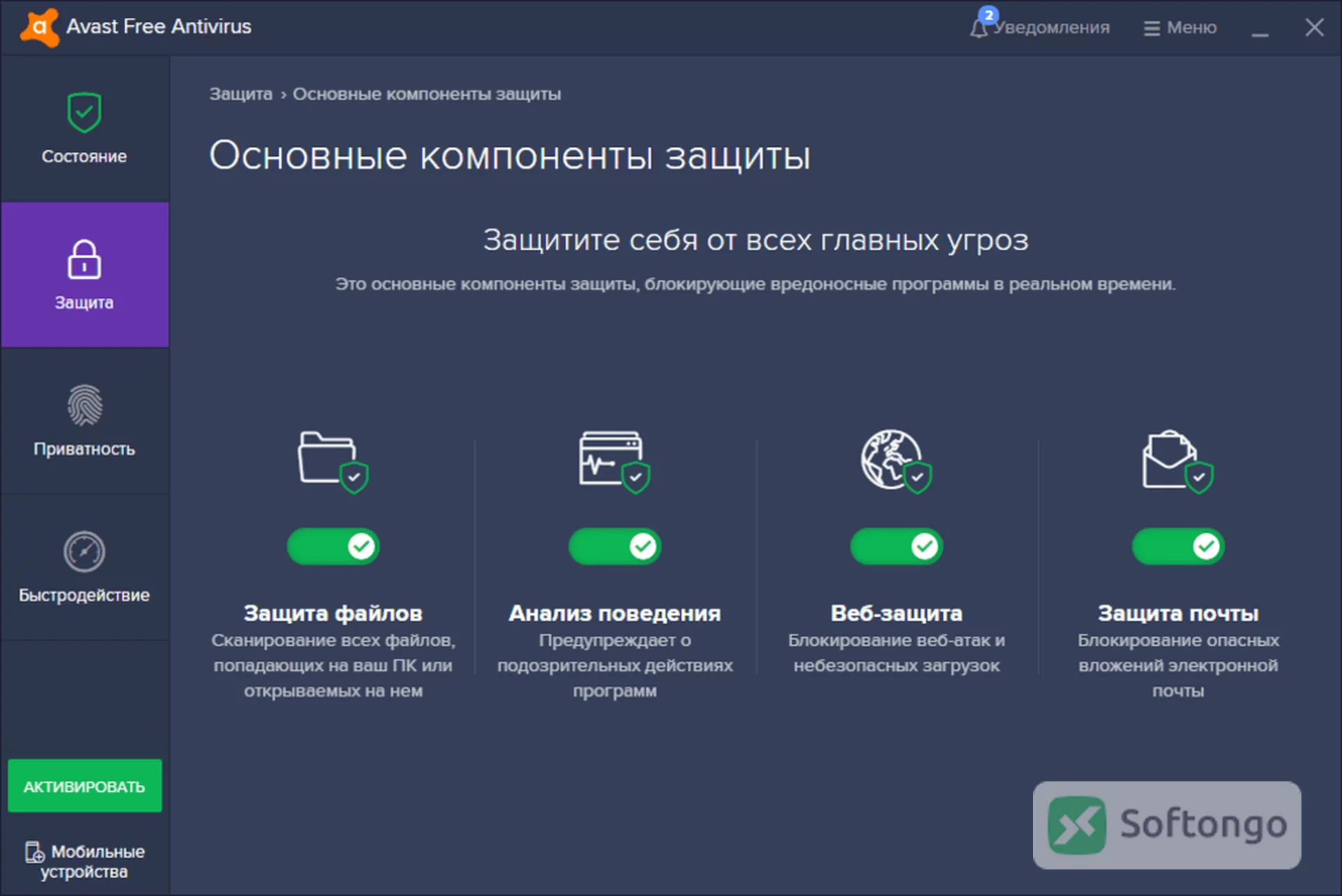This screenshot has height=896, width=1342.
Task: Click the behavior analysis window icon
Action: [x=614, y=461]
